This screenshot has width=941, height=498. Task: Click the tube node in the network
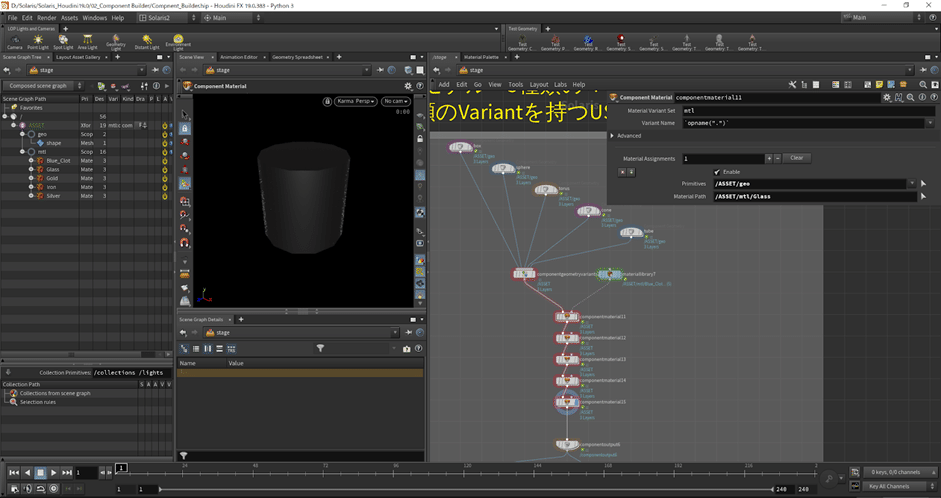[x=630, y=233]
